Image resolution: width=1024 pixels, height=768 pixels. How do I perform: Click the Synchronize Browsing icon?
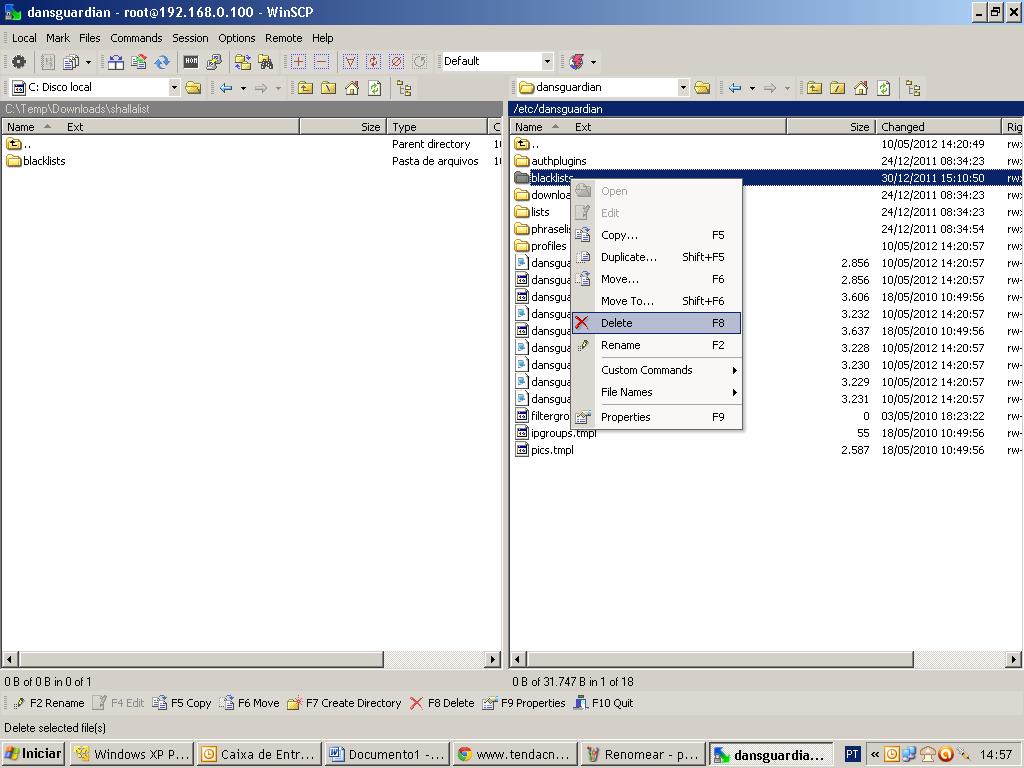[243, 62]
